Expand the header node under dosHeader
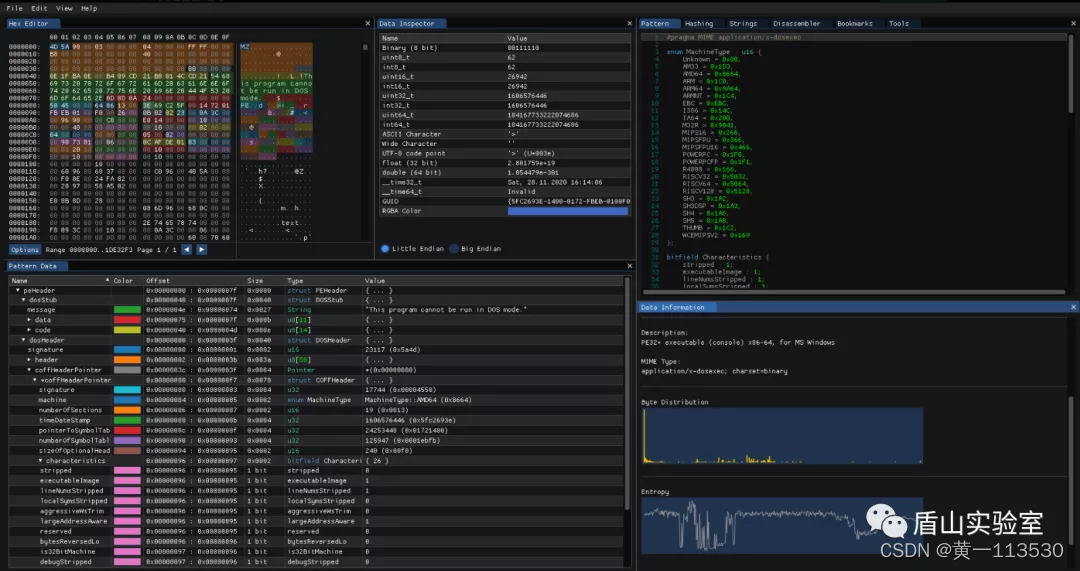This screenshot has width=1080, height=571. [x=29, y=360]
